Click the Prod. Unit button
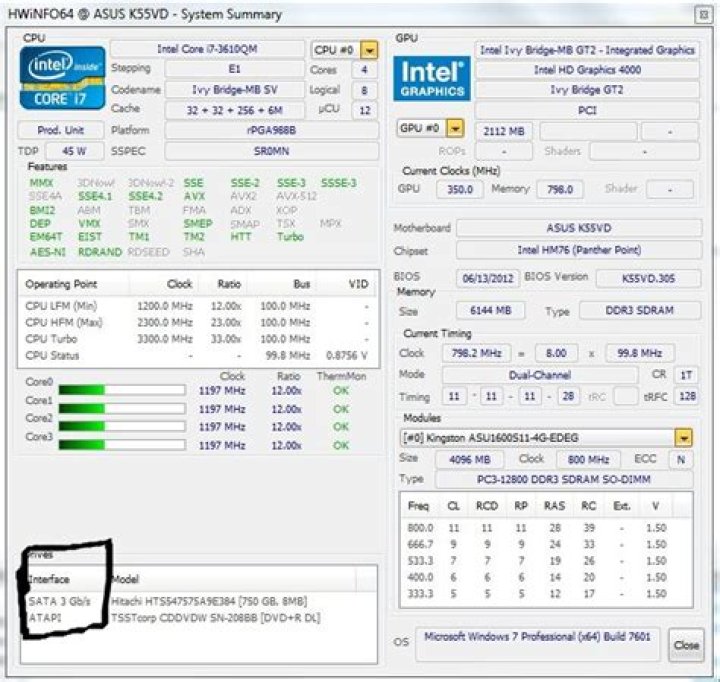Screen dimensions: 720x682 tap(61, 130)
